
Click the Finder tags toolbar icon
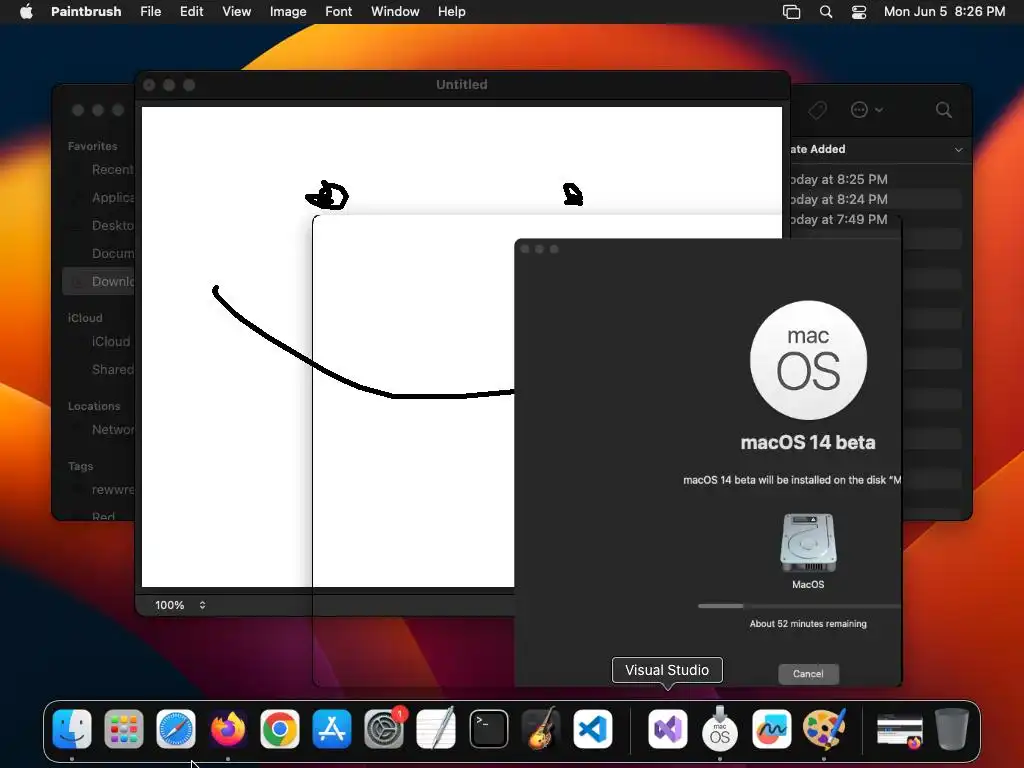click(817, 110)
